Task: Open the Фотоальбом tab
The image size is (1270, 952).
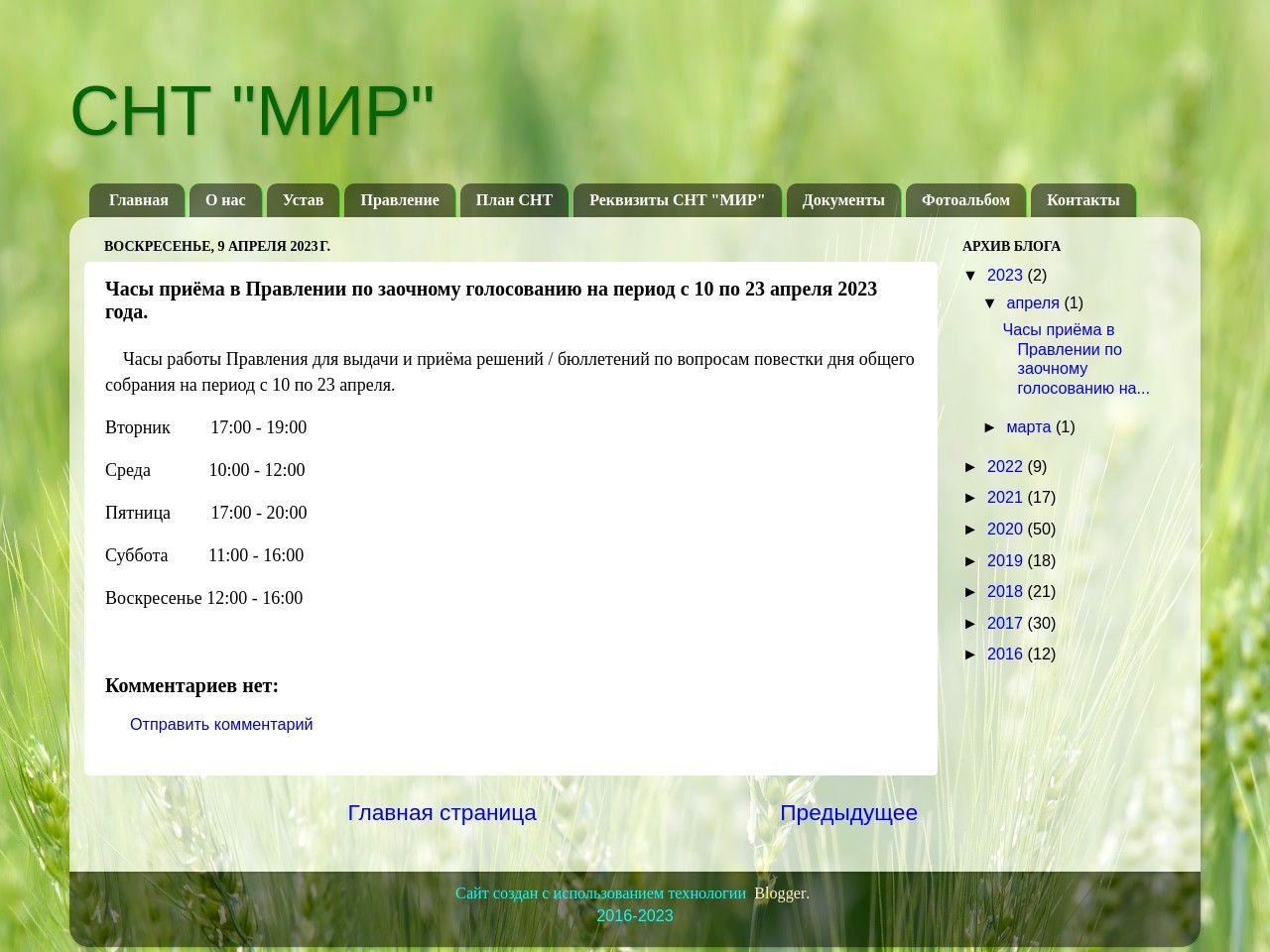Action: coord(965,200)
